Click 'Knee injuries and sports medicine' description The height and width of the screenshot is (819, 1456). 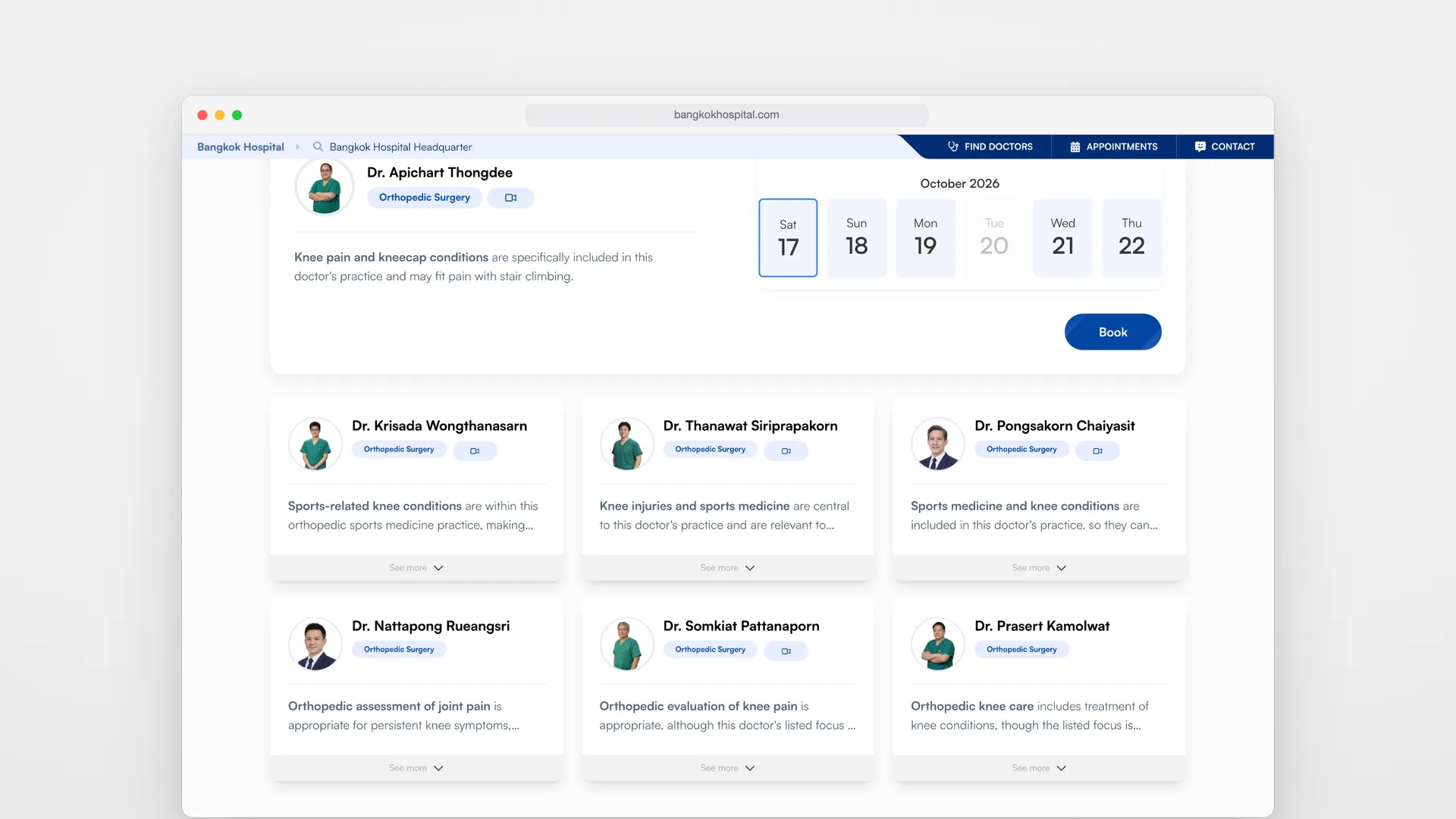pyautogui.click(x=695, y=507)
